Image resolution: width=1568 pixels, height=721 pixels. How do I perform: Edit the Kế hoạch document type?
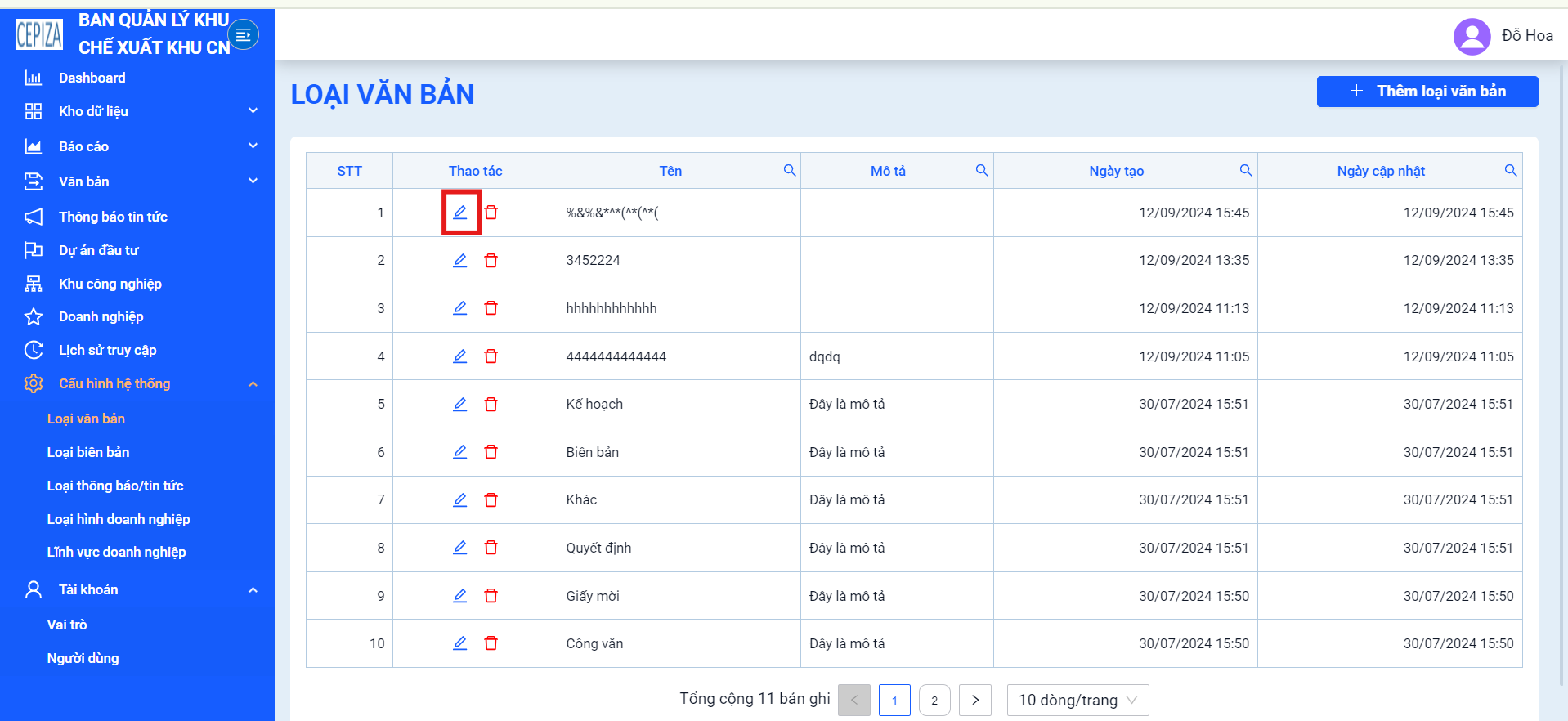click(x=460, y=404)
